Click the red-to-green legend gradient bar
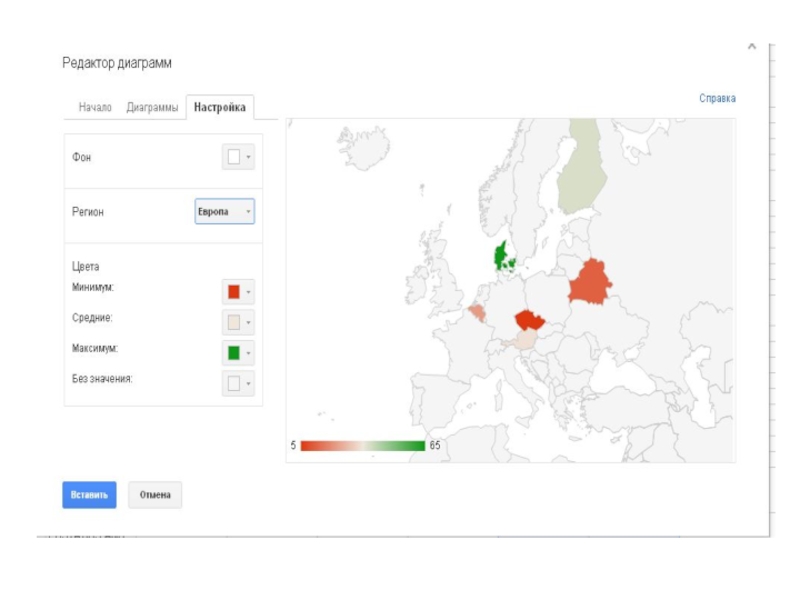Image resolution: width=800 pixels, height=600 pixels. [362, 446]
